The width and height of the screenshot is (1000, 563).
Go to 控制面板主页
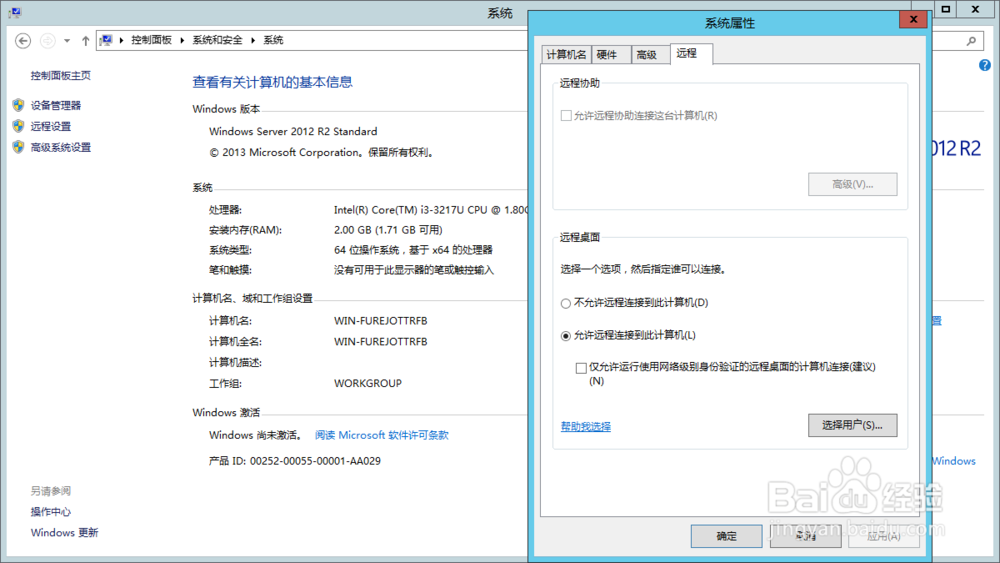coord(61,75)
